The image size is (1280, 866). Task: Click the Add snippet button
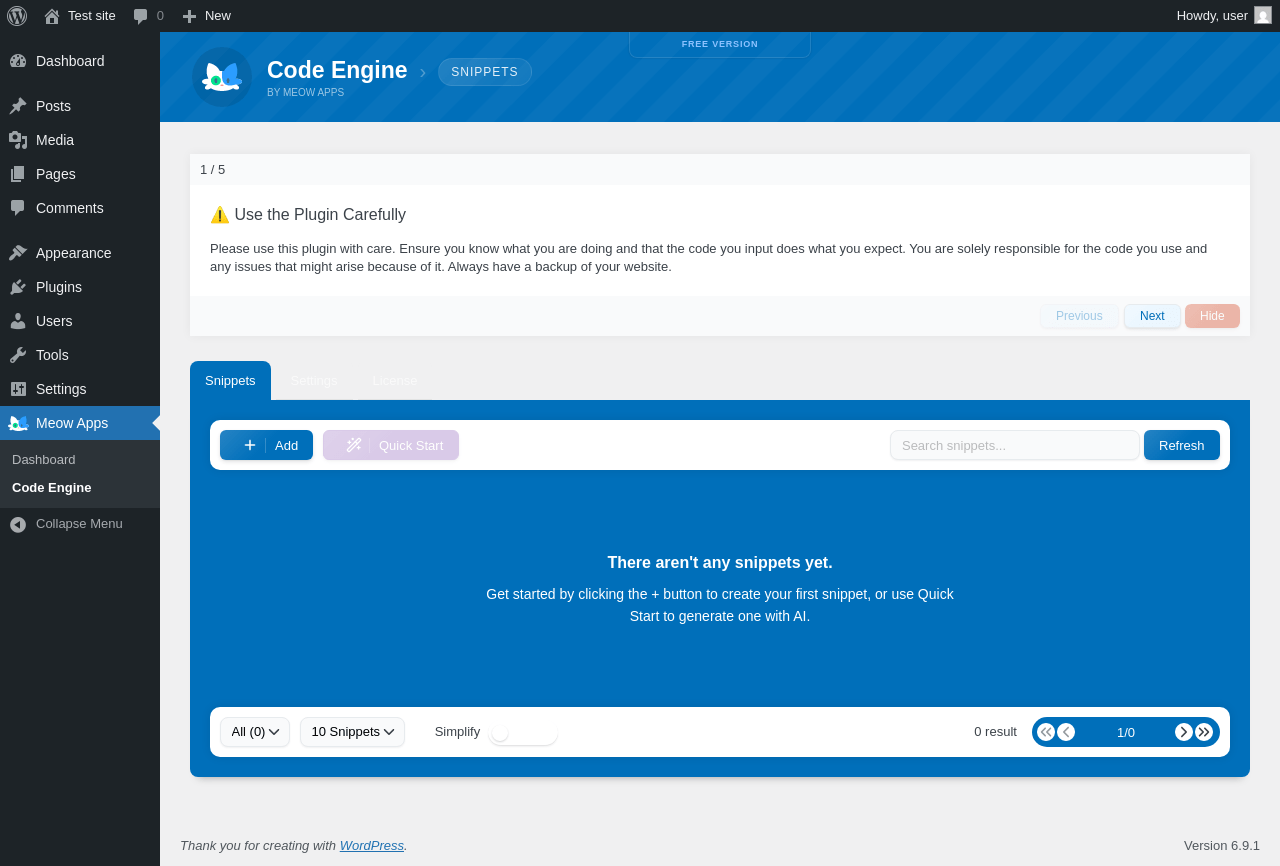coord(266,445)
